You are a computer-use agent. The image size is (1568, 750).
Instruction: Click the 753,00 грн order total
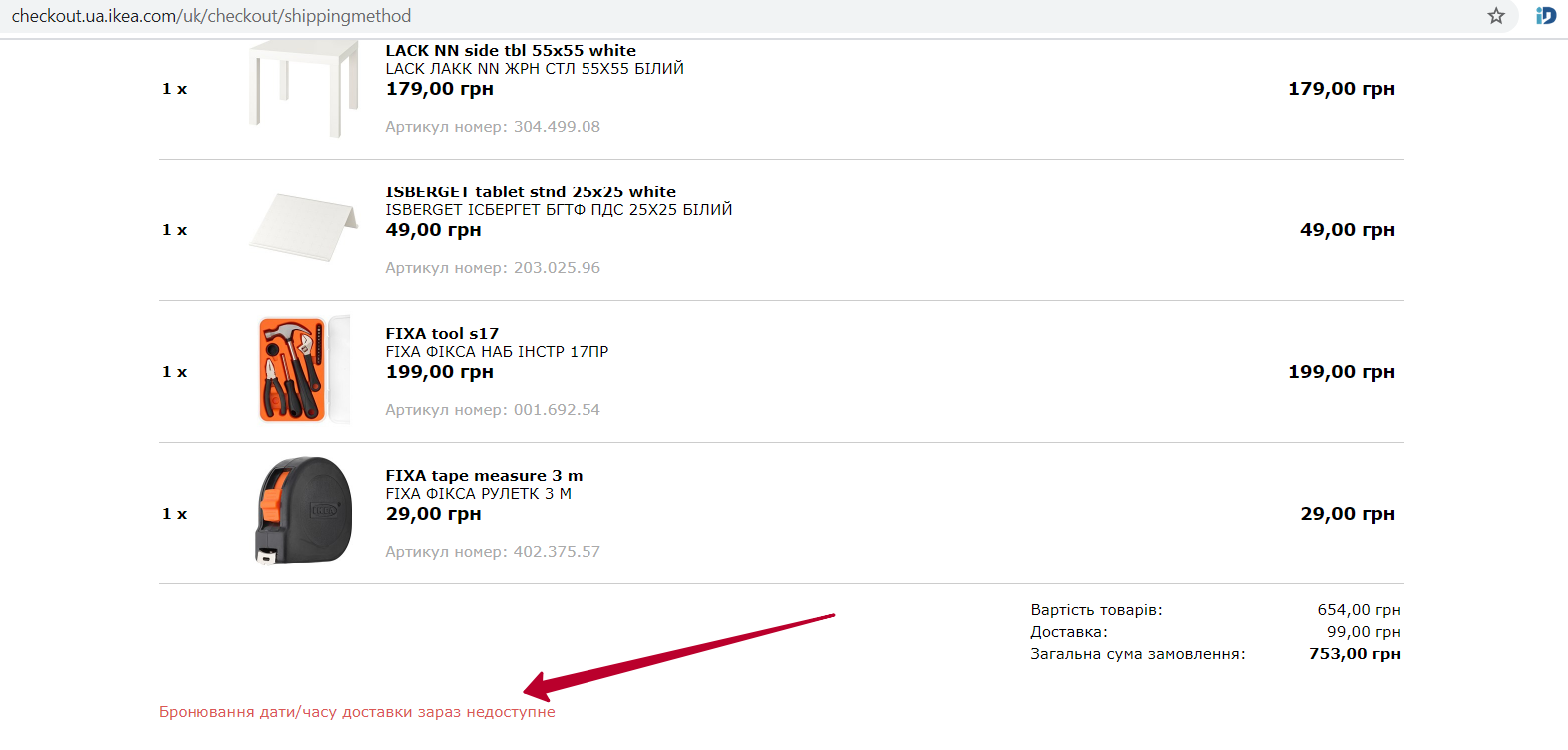[1355, 654]
